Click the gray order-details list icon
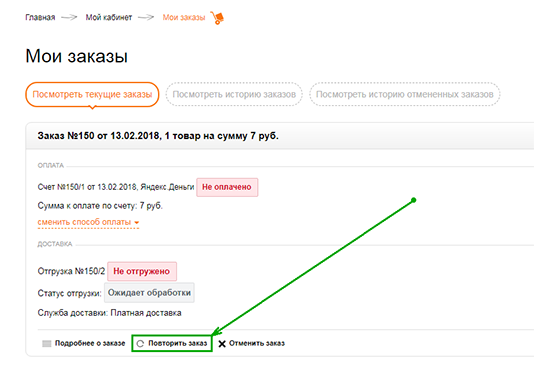Viewport: 534px width, 367px height. tap(46, 344)
